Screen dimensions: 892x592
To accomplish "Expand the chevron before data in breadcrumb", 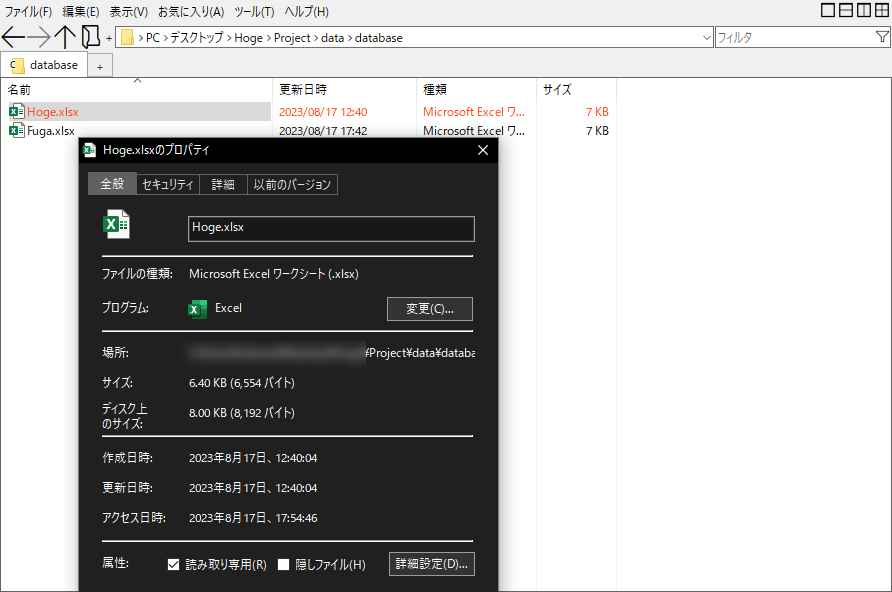I will click(316, 38).
